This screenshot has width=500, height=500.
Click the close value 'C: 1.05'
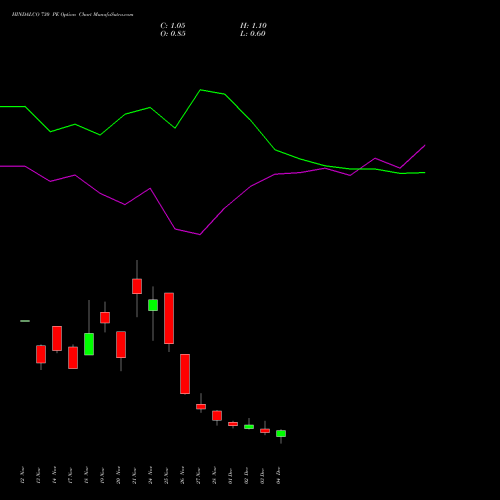pos(173,26)
